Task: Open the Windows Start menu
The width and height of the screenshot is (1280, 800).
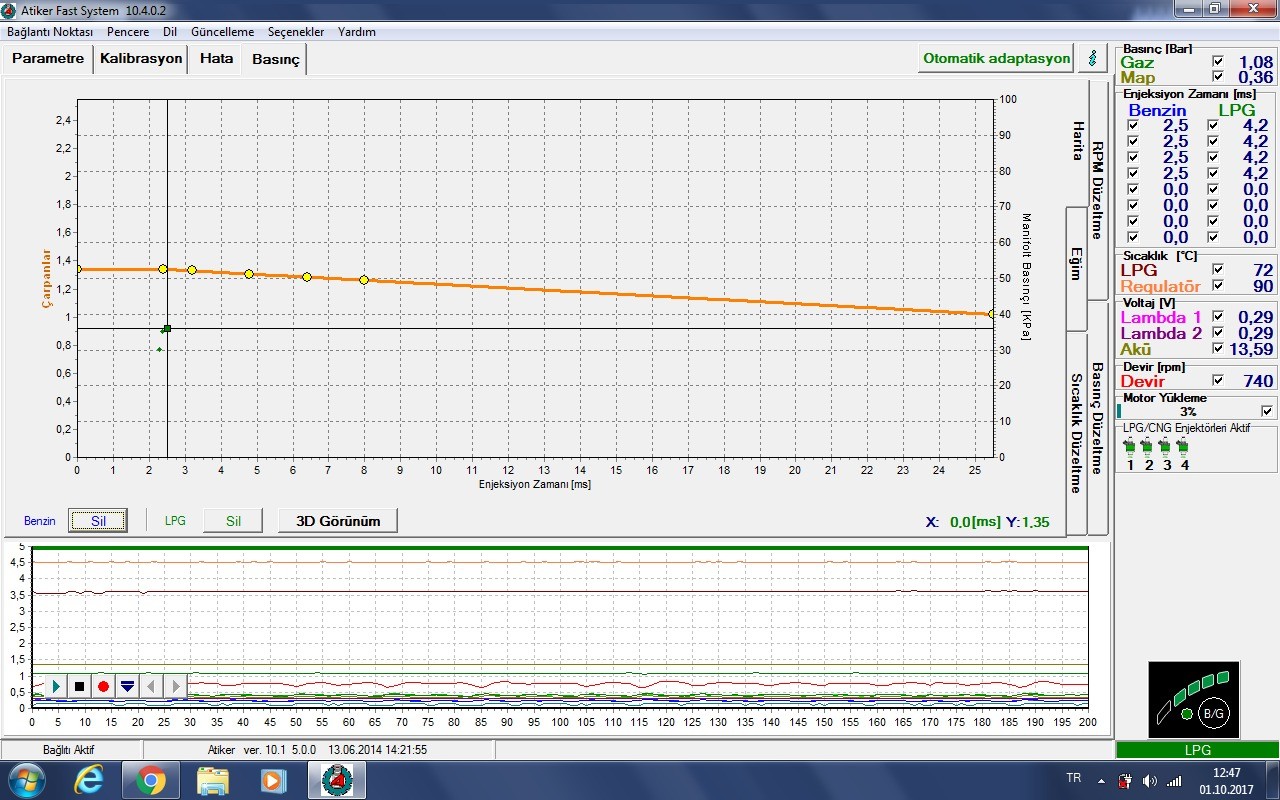Action: pyautogui.click(x=27, y=779)
